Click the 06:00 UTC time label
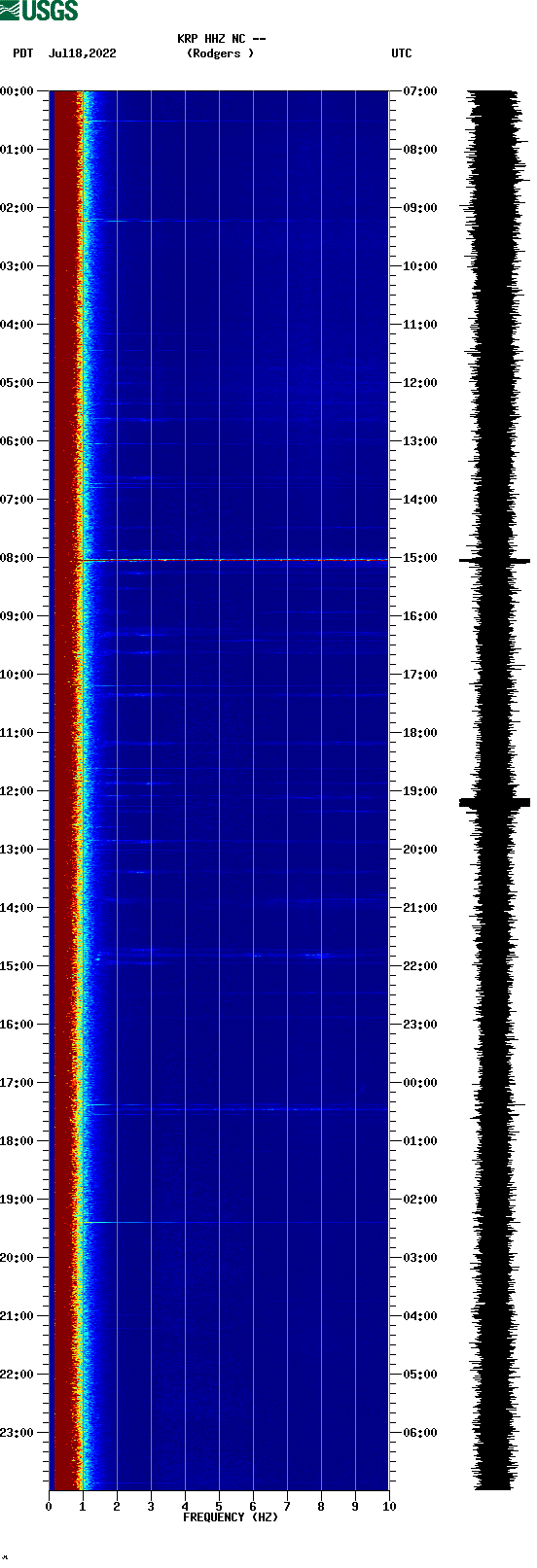The height and width of the screenshot is (1568, 537). point(420,1433)
